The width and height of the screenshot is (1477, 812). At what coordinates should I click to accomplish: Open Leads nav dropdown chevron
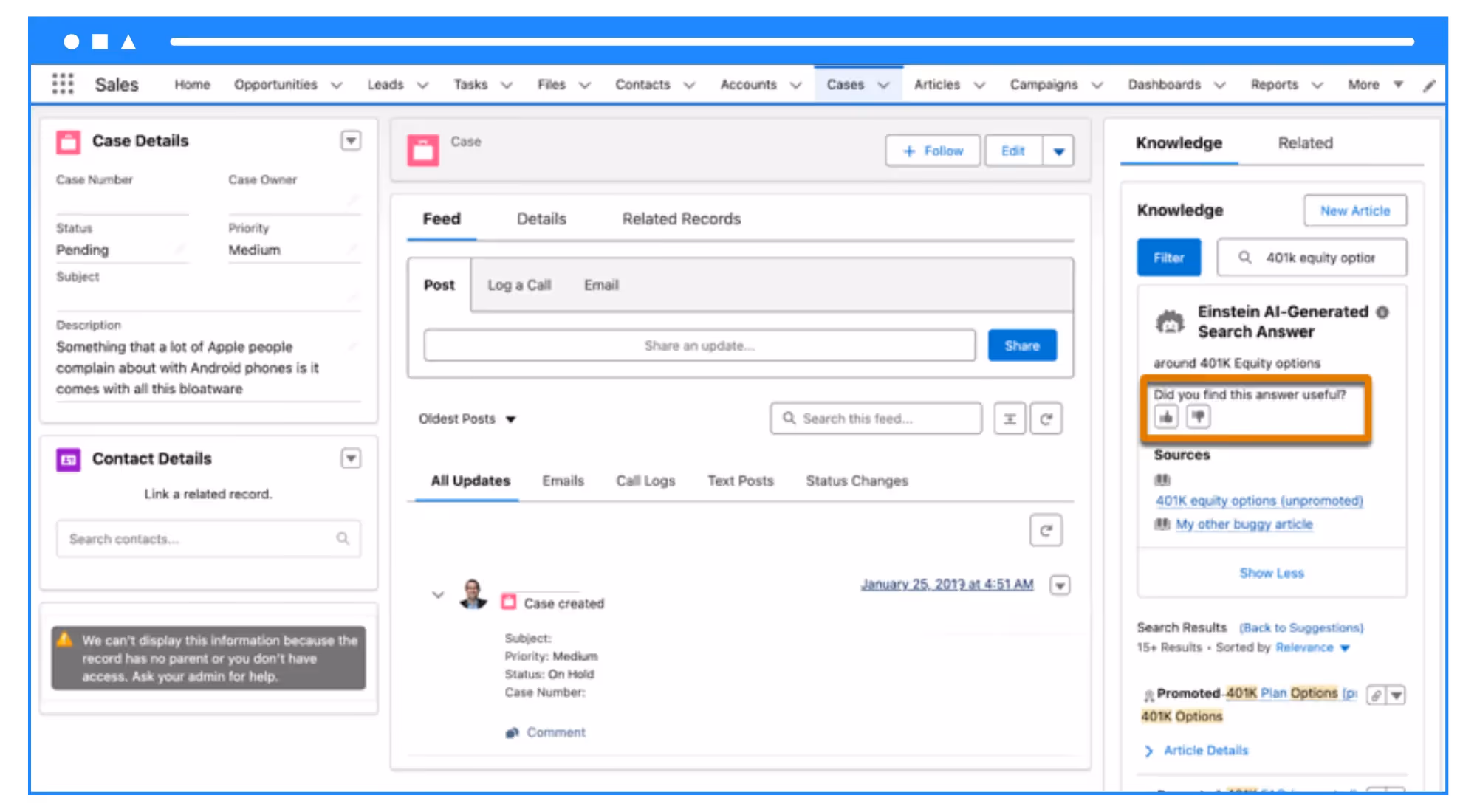[422, 86]
